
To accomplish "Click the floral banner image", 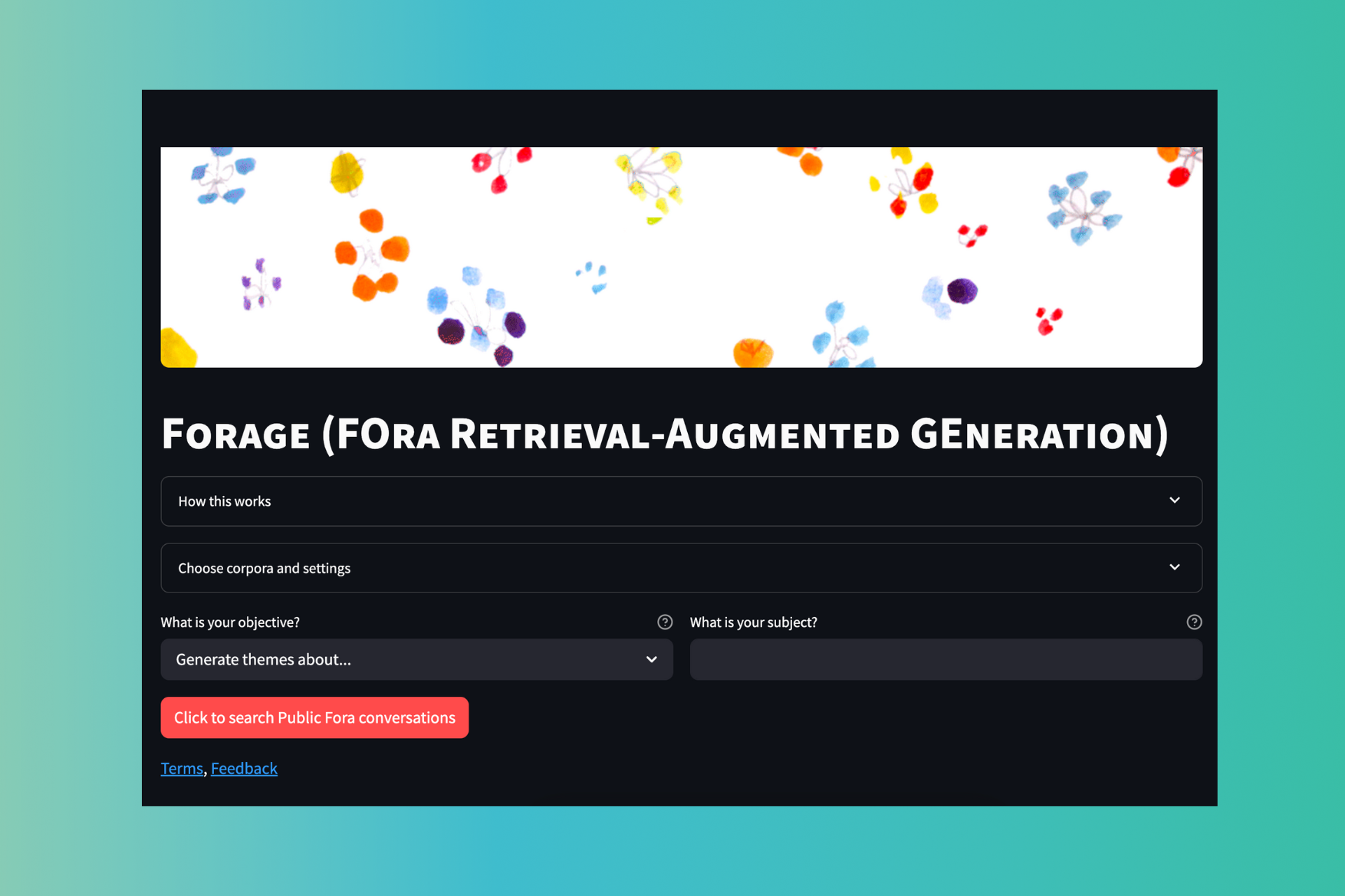I will (x=680, y=257).
